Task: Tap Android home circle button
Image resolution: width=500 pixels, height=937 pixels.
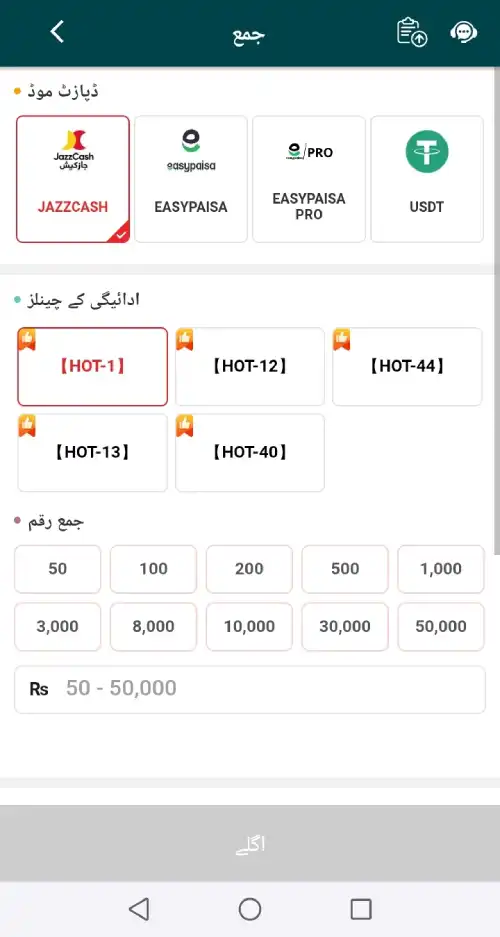Action: click(x=250, y=909)
